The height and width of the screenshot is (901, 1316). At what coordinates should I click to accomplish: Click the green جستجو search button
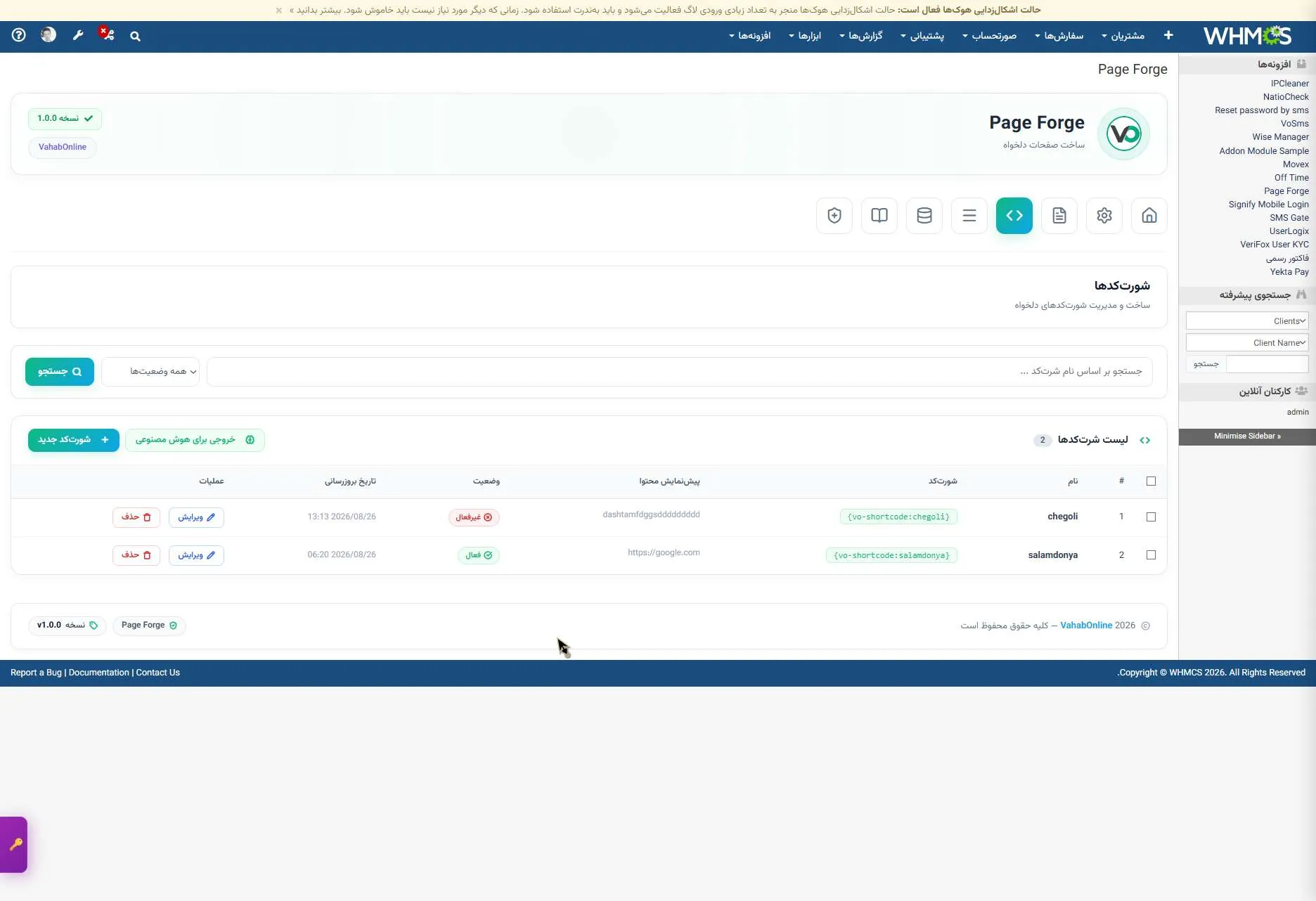click(x=60, y=372)
